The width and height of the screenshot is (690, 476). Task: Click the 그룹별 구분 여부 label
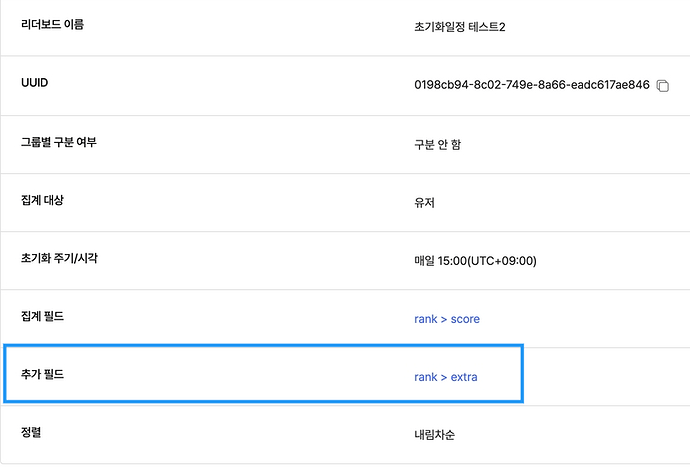pos(59,142)
